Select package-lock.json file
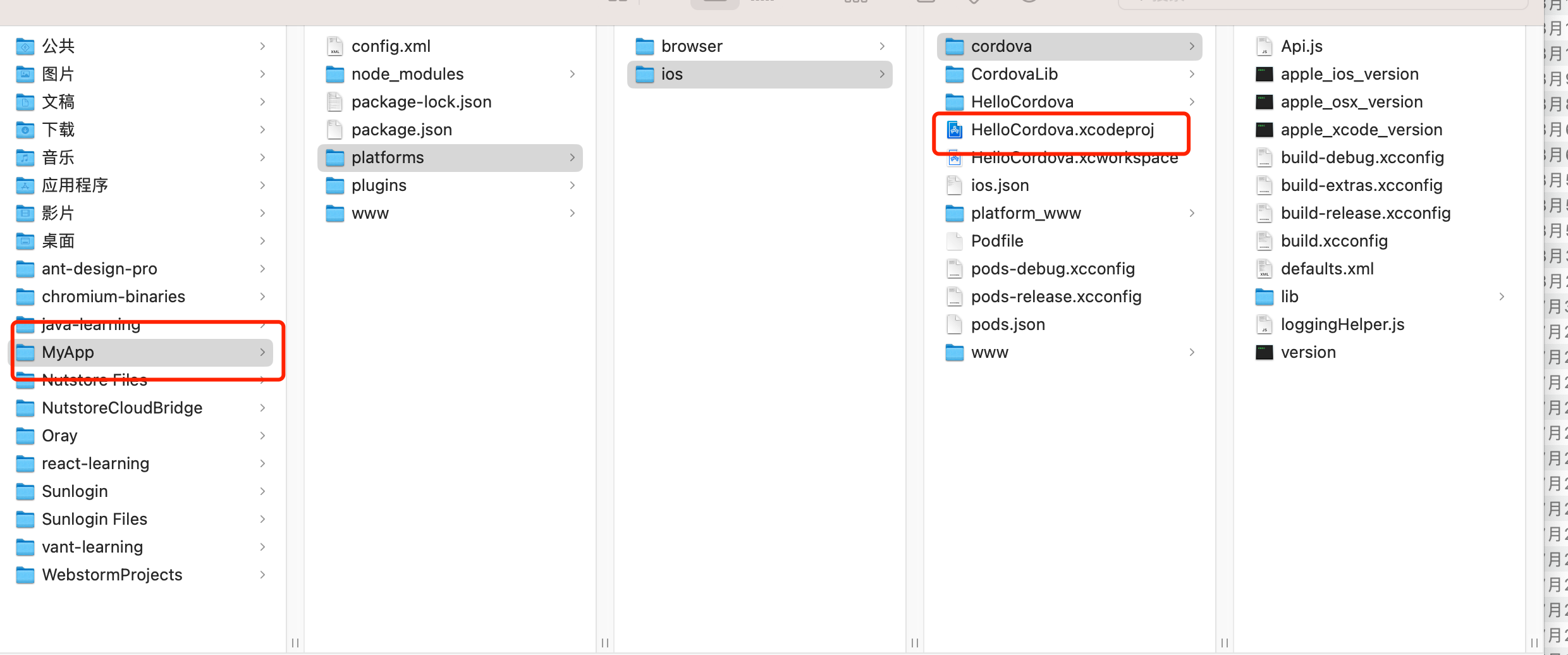 [x=421, y=102]
